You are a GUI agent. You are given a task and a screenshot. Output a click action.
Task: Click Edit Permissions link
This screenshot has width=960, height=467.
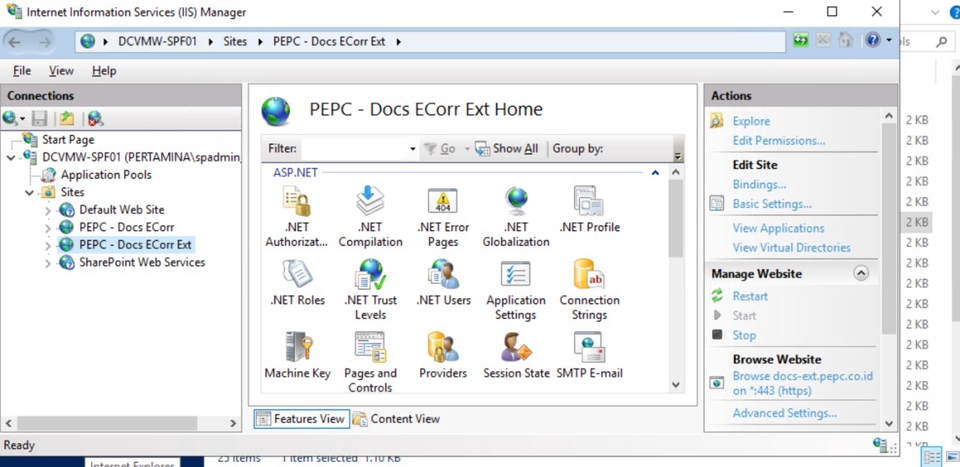pyautogui.click(x=779, y=141)
